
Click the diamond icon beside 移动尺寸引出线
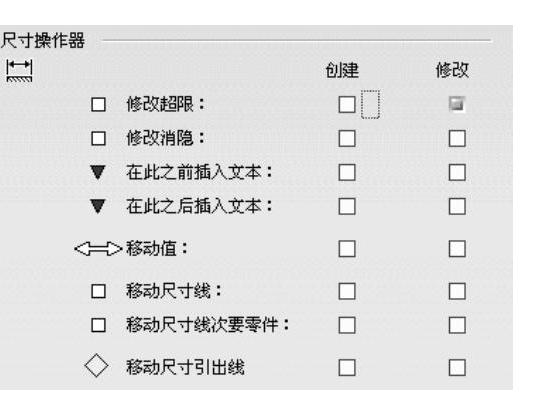(96, 366)
